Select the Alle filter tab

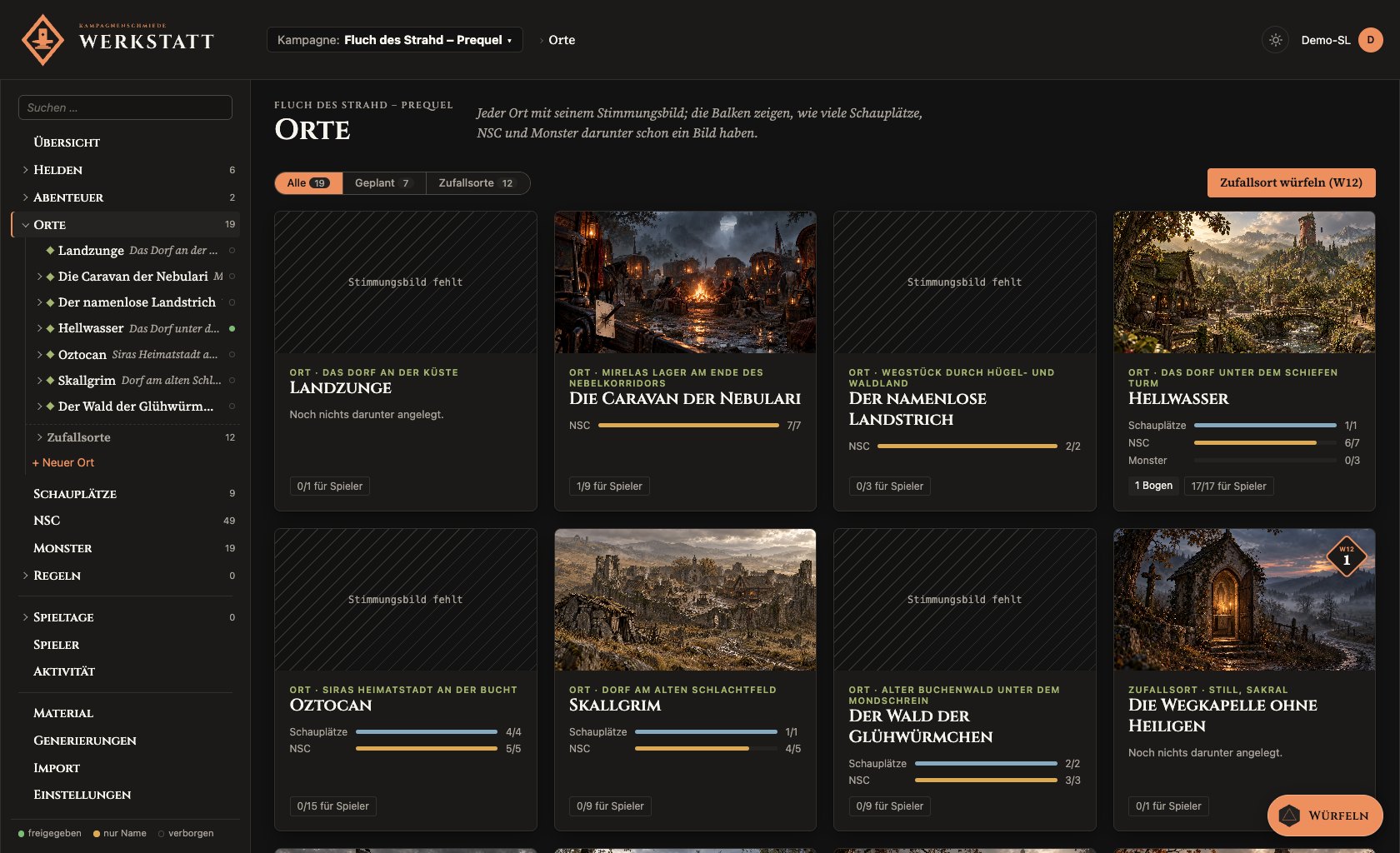pyautogui.click(x=308, y=183)
